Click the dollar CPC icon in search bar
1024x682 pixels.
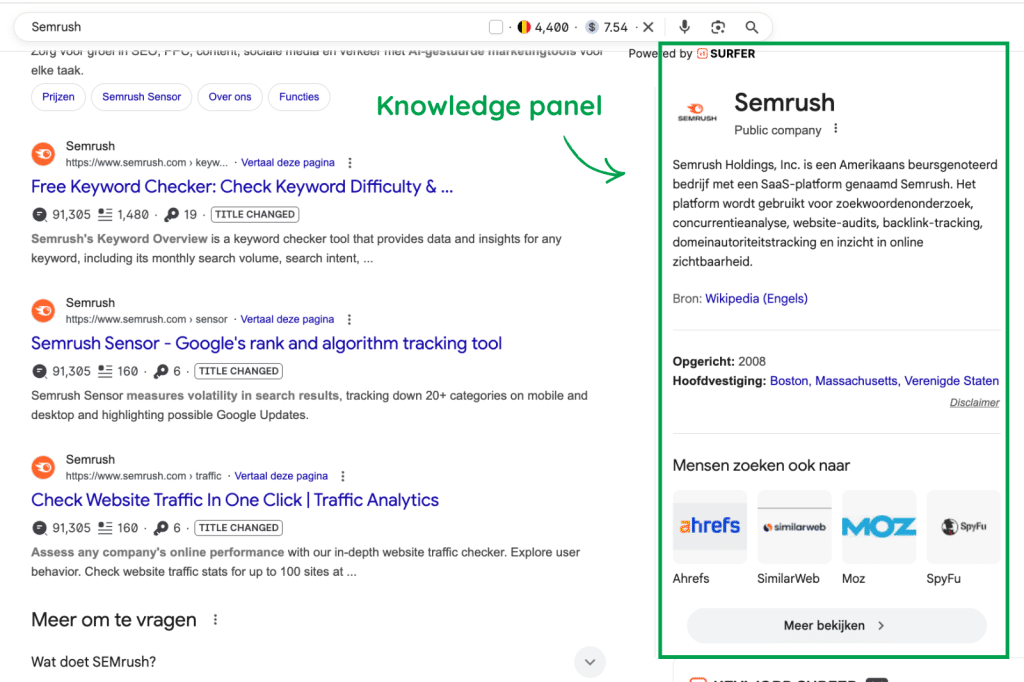tap(592, 27)
